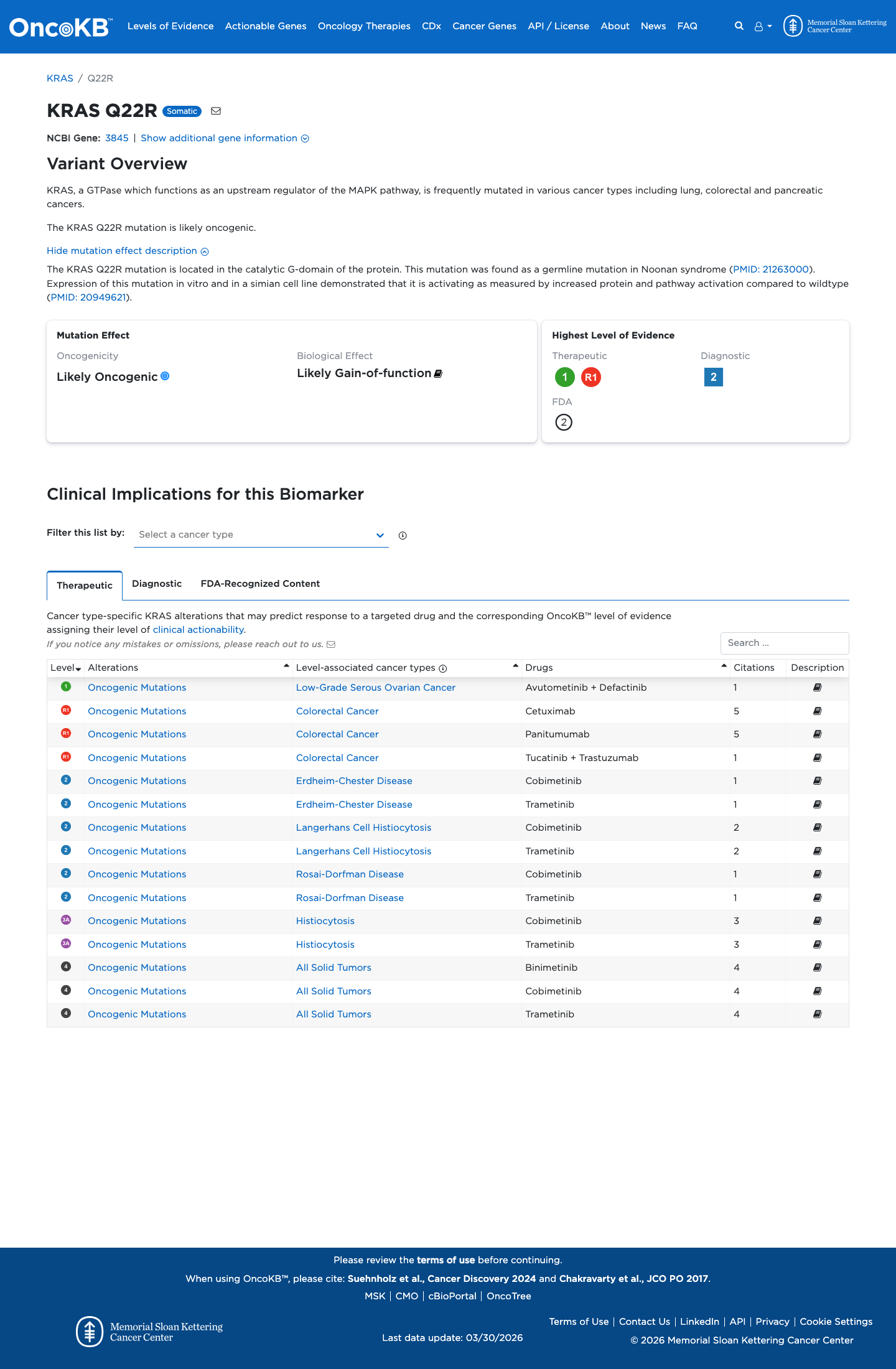Sort by Level-associated cancer types column

[x=408, y=668]
